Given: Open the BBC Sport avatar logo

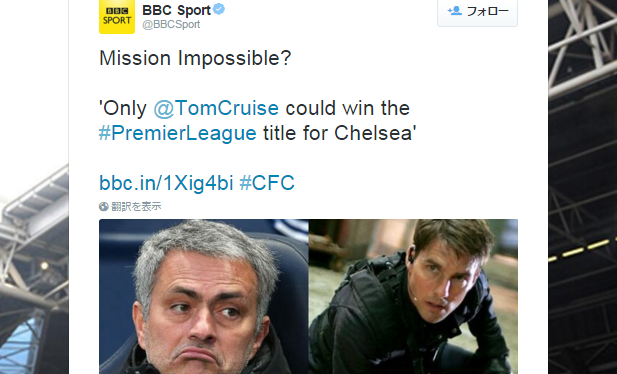Looking at the screenshot, I should (x=117, y=17).
